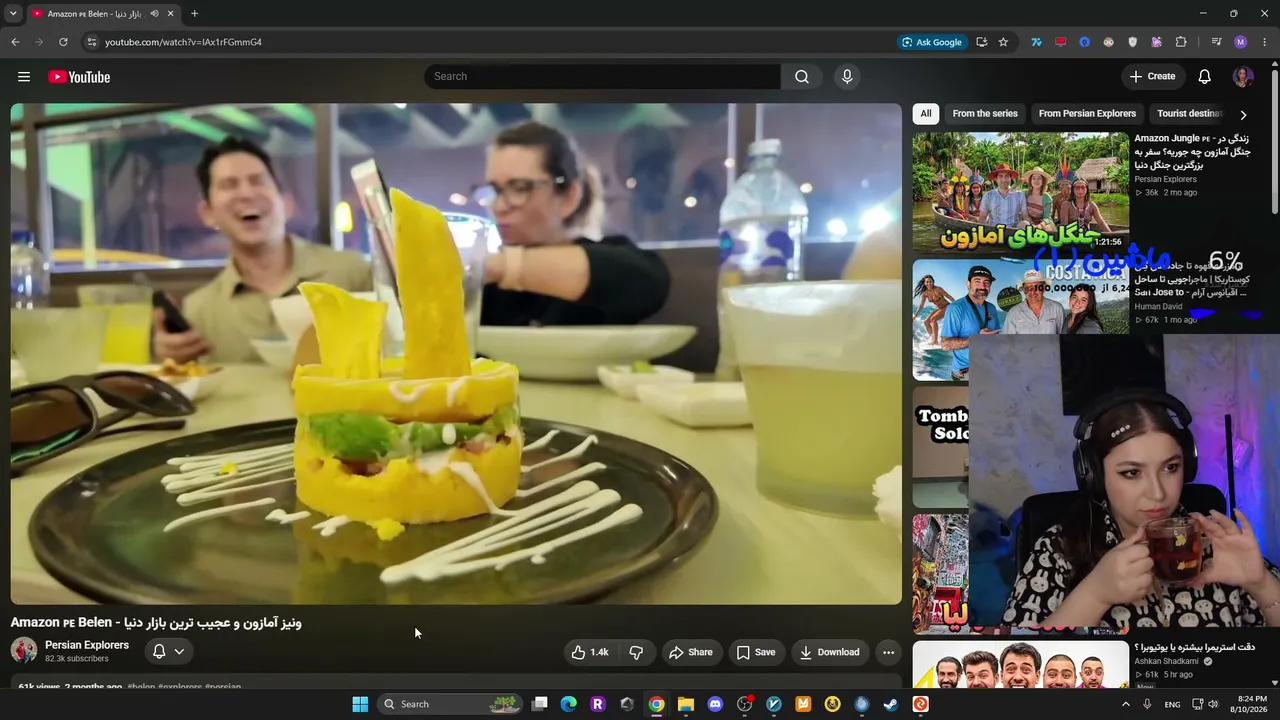The height and width of the screenshot is (720, 1280).
Task: Select the All filter chip
Action: tap(926, 114)
